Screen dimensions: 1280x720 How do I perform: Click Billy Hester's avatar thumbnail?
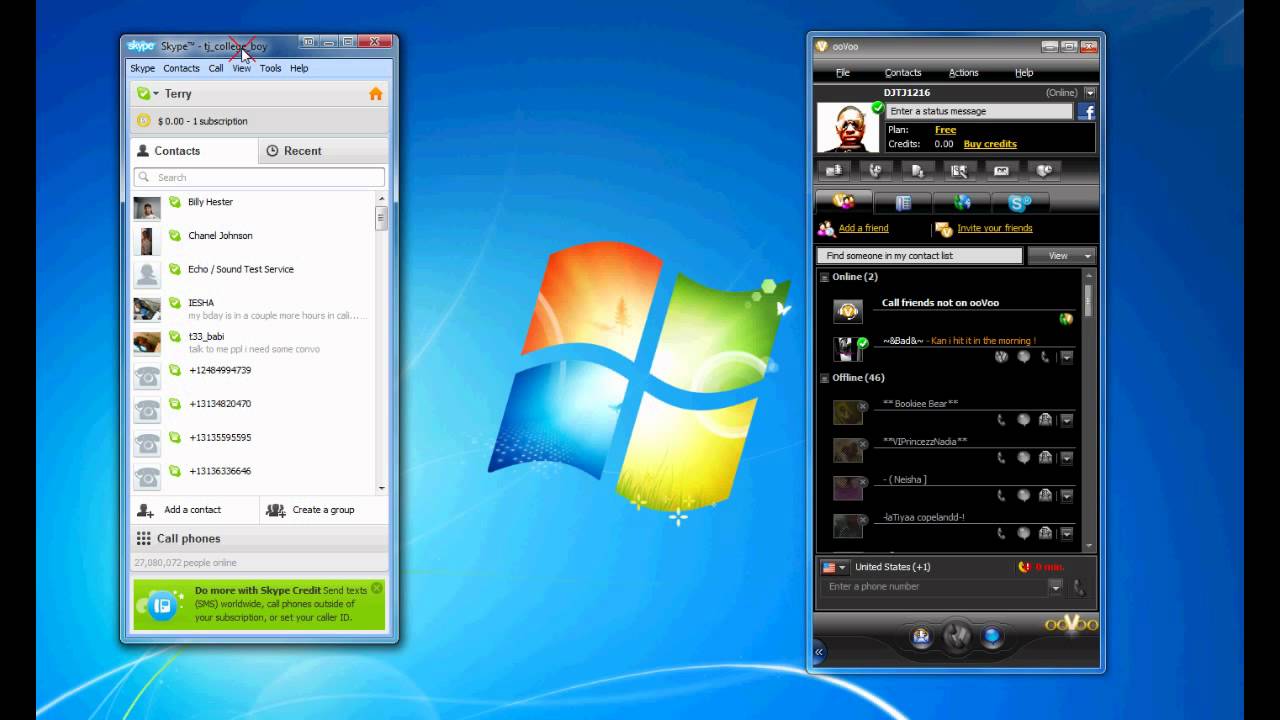click(x=147, y=208)
